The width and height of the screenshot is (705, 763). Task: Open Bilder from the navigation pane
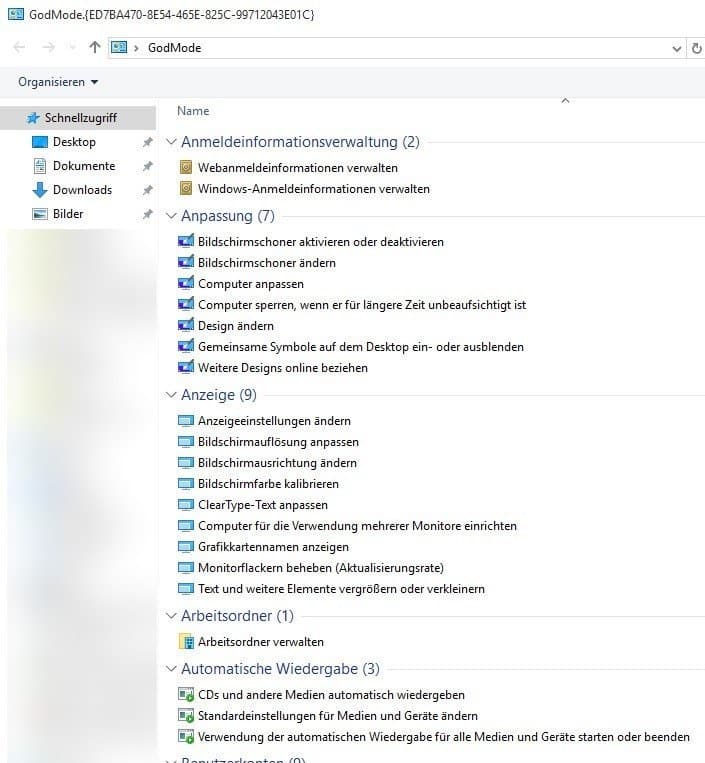[x=68, y=214]
